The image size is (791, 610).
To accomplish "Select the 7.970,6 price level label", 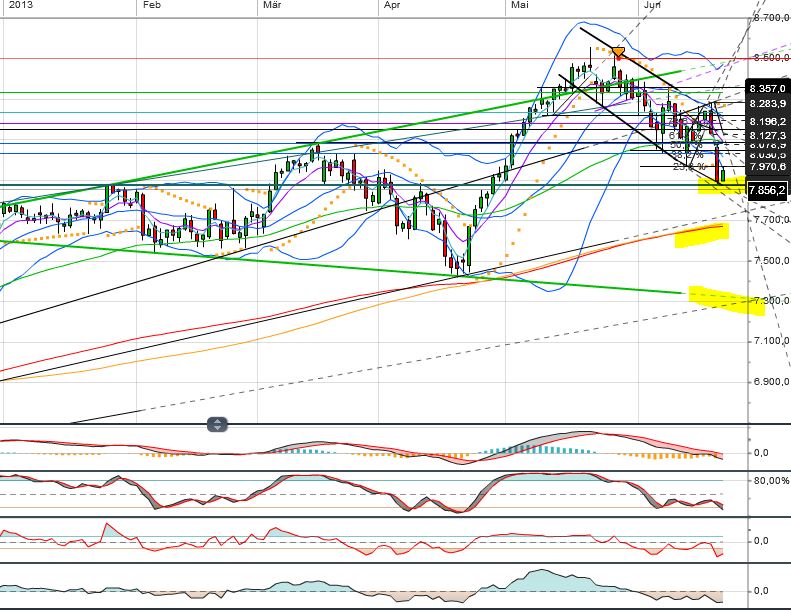I will [767, 167].
